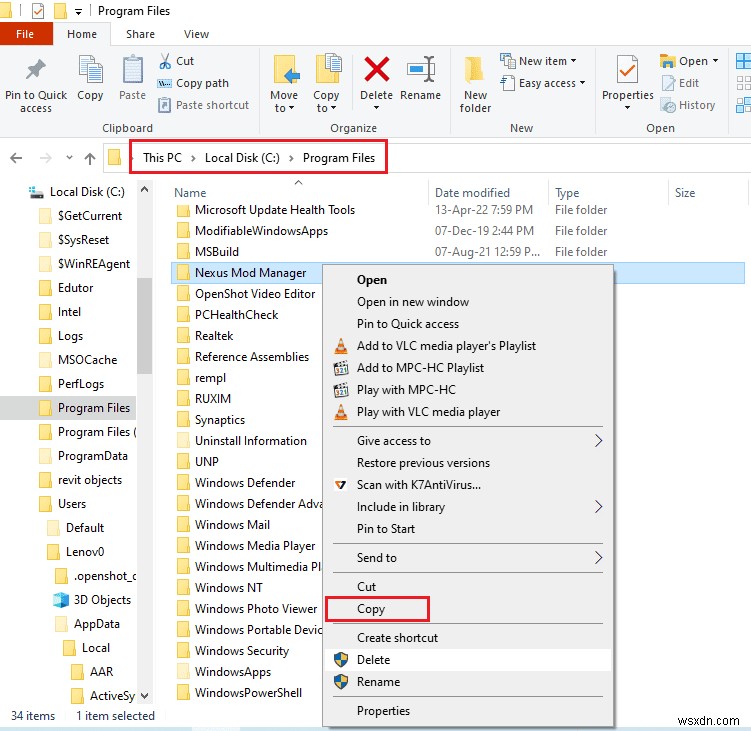This screenshot has height=731, width=751.
Task: Click Local Disk (C:) in address breadcrumb
Action: pyautogui.click(x=242, y=158)
